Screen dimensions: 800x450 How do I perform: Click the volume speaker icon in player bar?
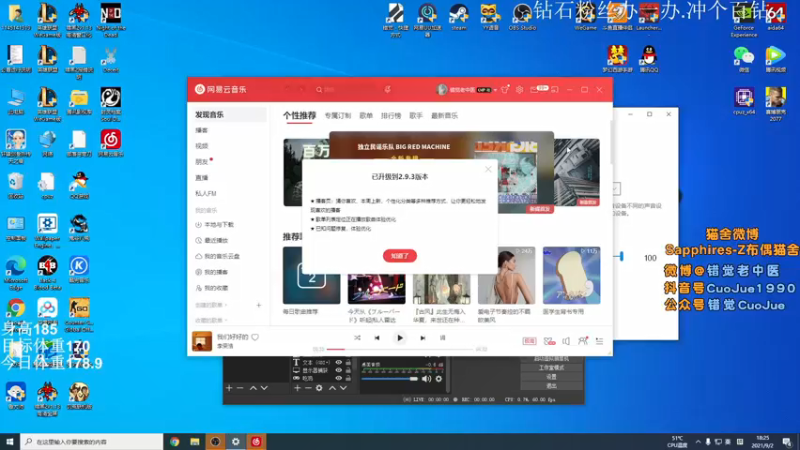tap(566, 341)
